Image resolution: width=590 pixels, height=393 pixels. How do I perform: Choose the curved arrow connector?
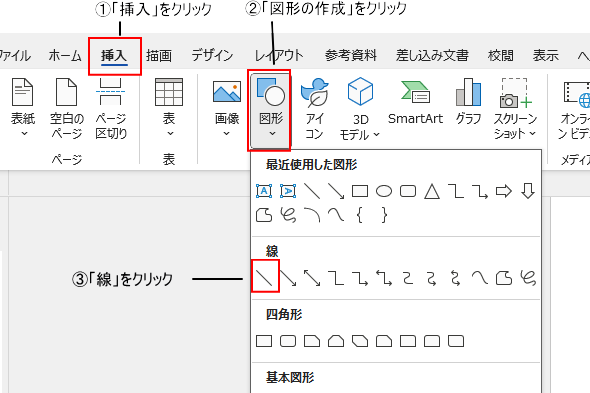(x=432, y=278)
